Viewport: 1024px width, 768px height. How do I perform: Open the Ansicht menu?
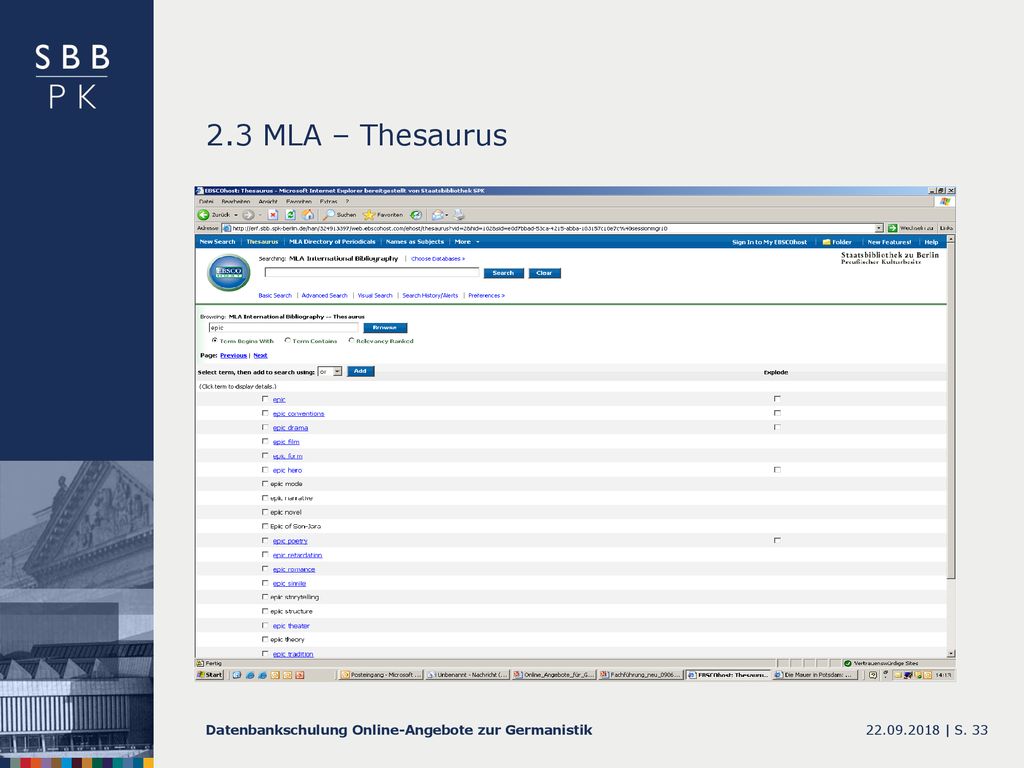268,202
